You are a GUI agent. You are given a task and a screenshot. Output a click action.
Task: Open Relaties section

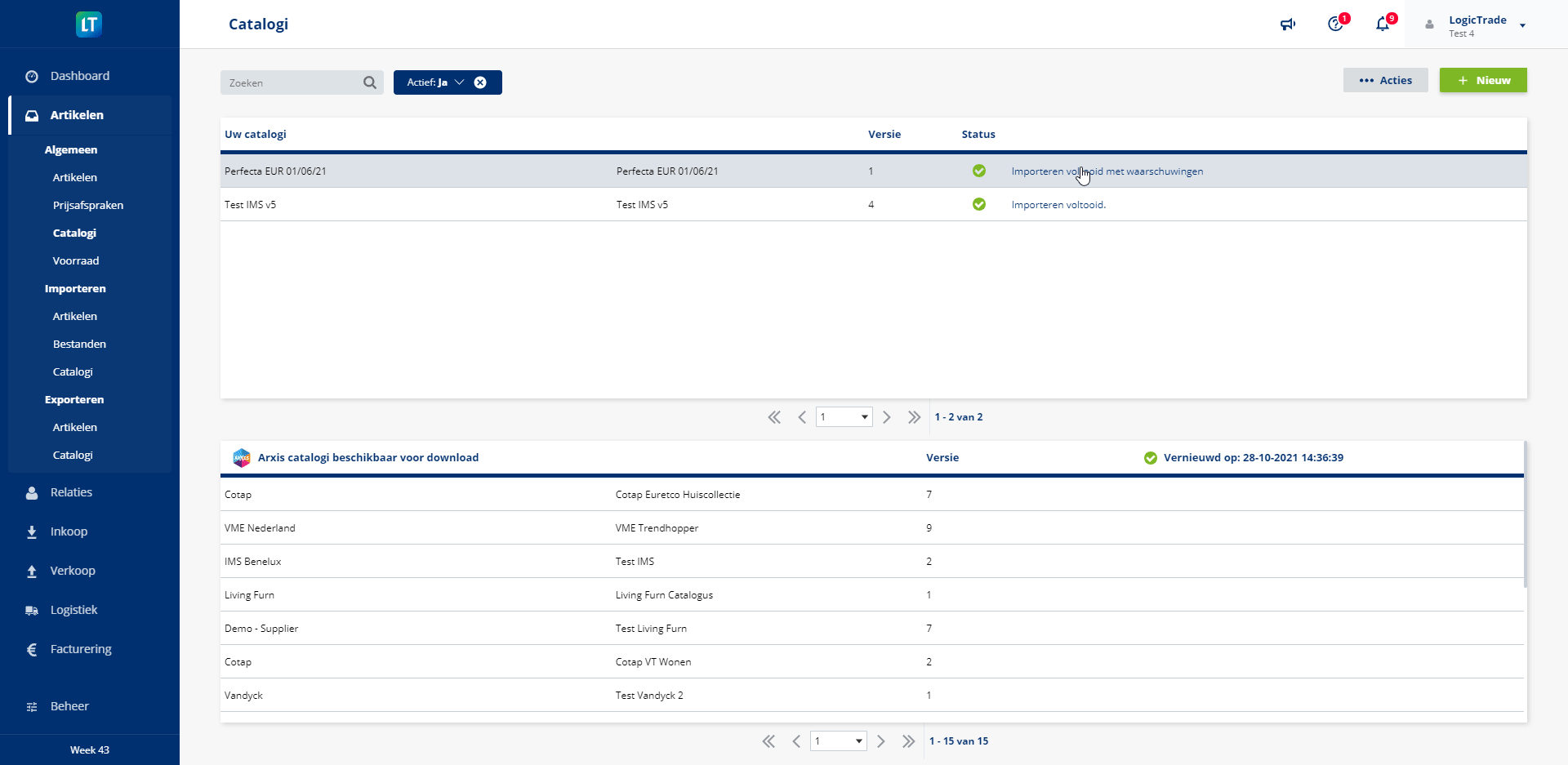point(71,492)
